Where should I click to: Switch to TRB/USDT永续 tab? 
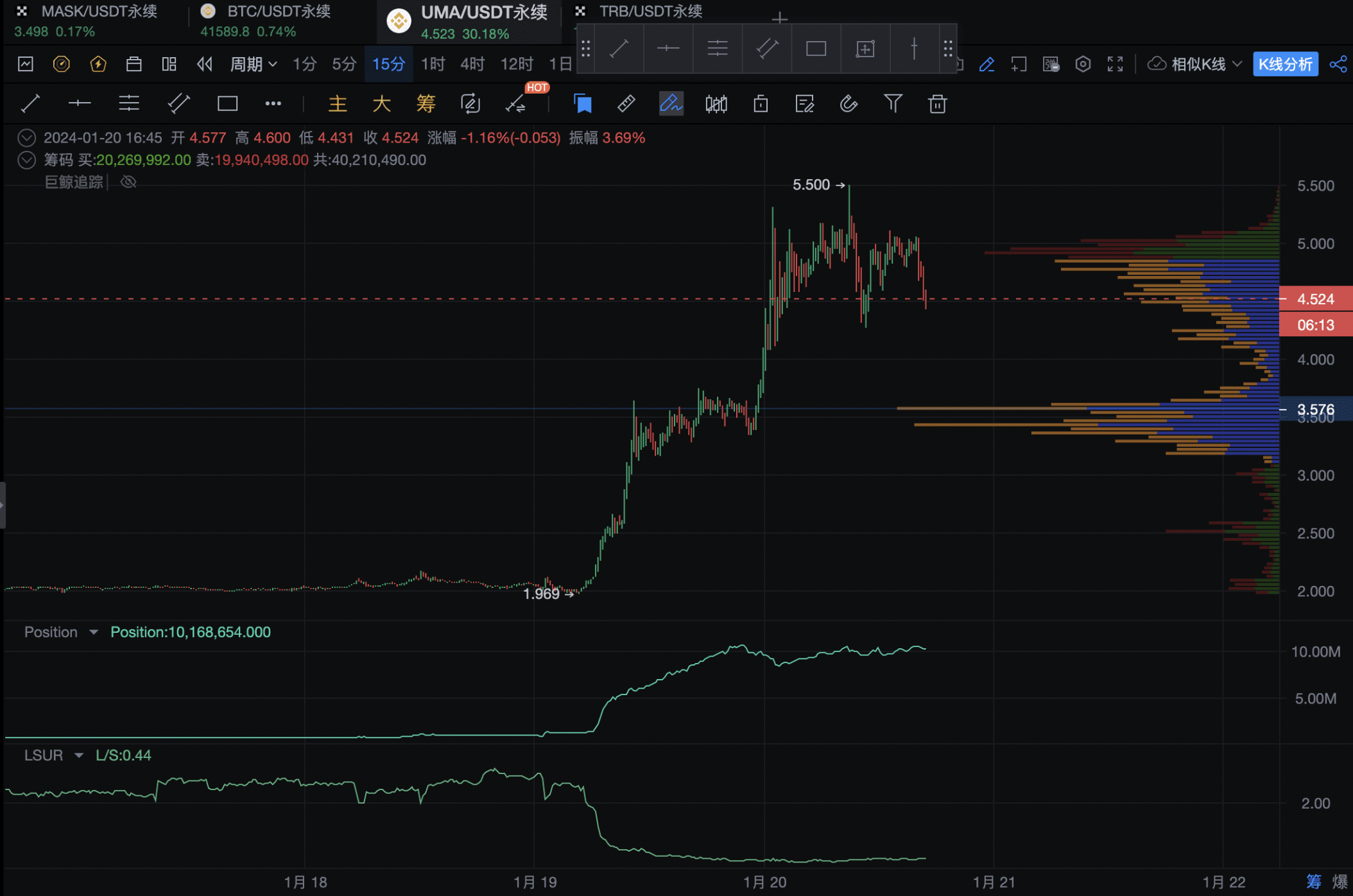tap(650, 12)
